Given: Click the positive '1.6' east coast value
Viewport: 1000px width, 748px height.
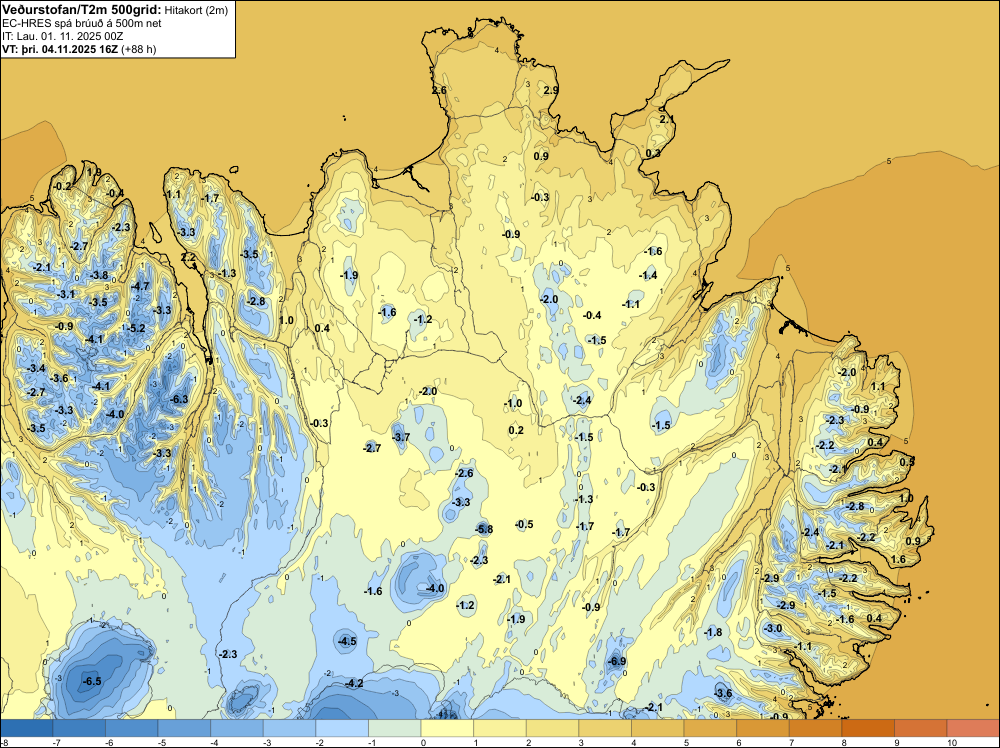Looking at the screenshot, I should point(898,559).
